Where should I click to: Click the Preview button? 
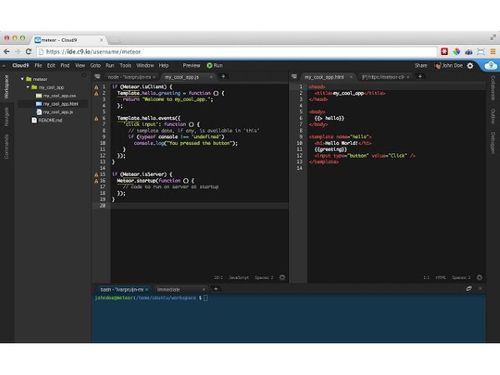click(x=191, y=65)
